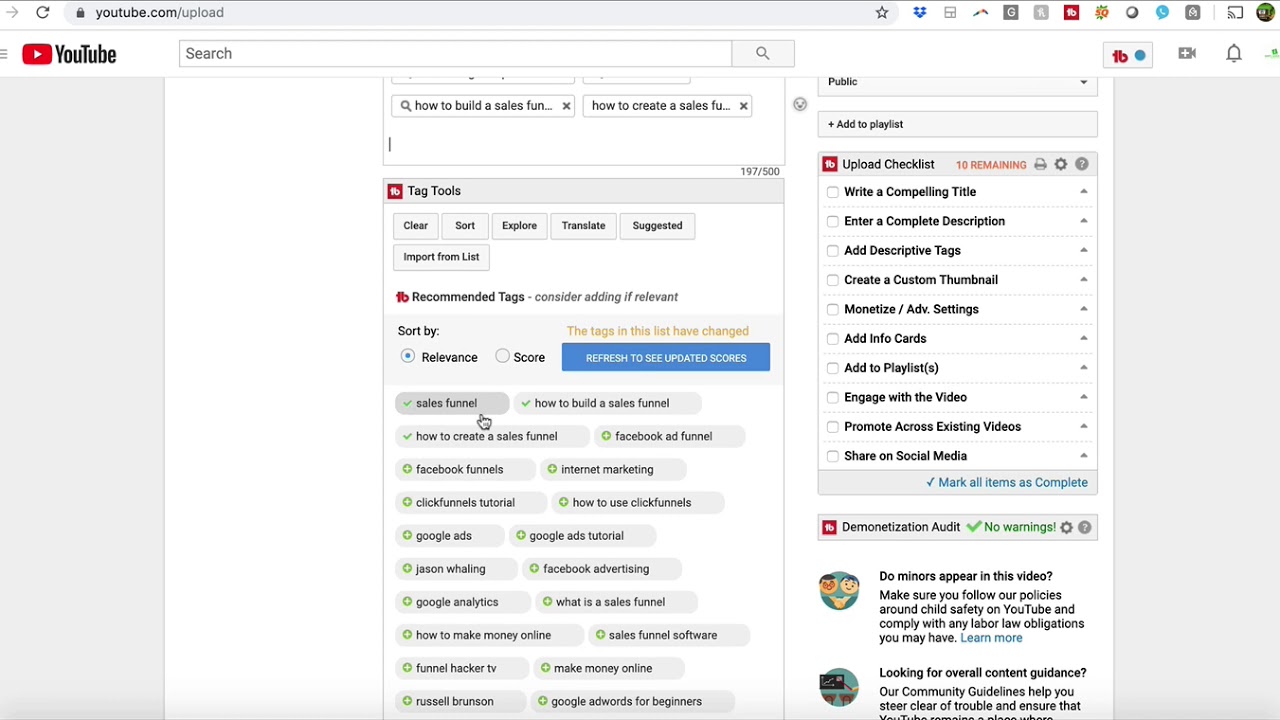Check 'Engage with the Video'
Image resolution: width=1280 pixels, height=720 pixels.
(833, 397)
